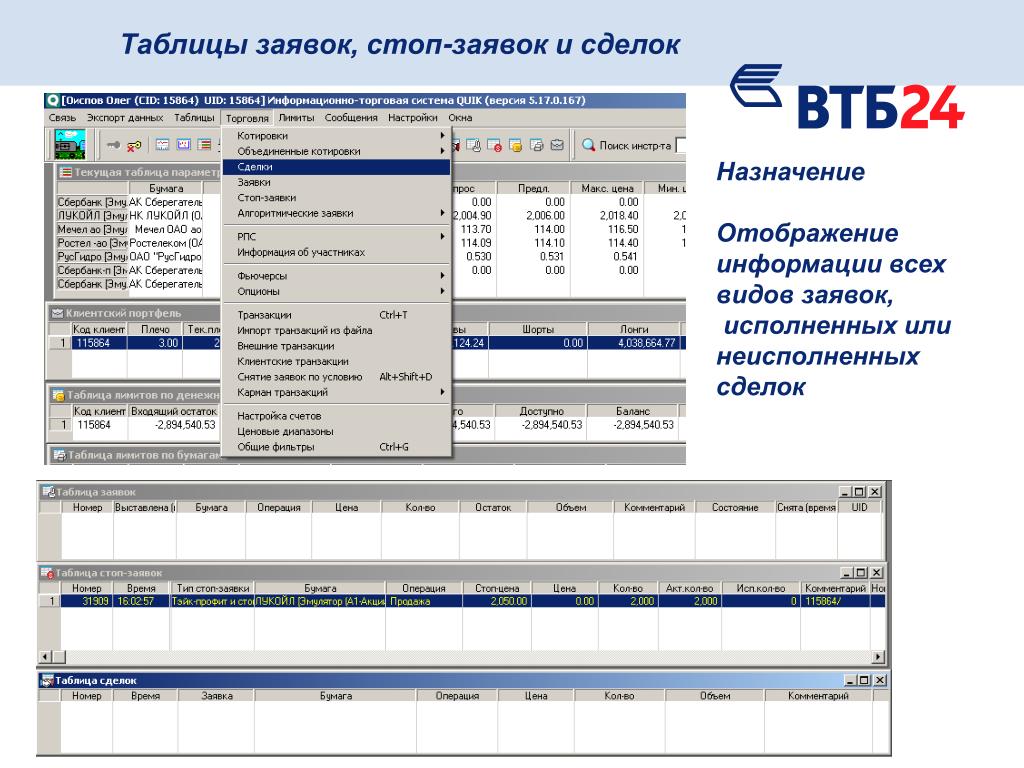Image resolution: width=1024 pixels, height=768 pixels.
Task: Click the Таблица стоп-заявок title icon
Action: tap(47, 573)
